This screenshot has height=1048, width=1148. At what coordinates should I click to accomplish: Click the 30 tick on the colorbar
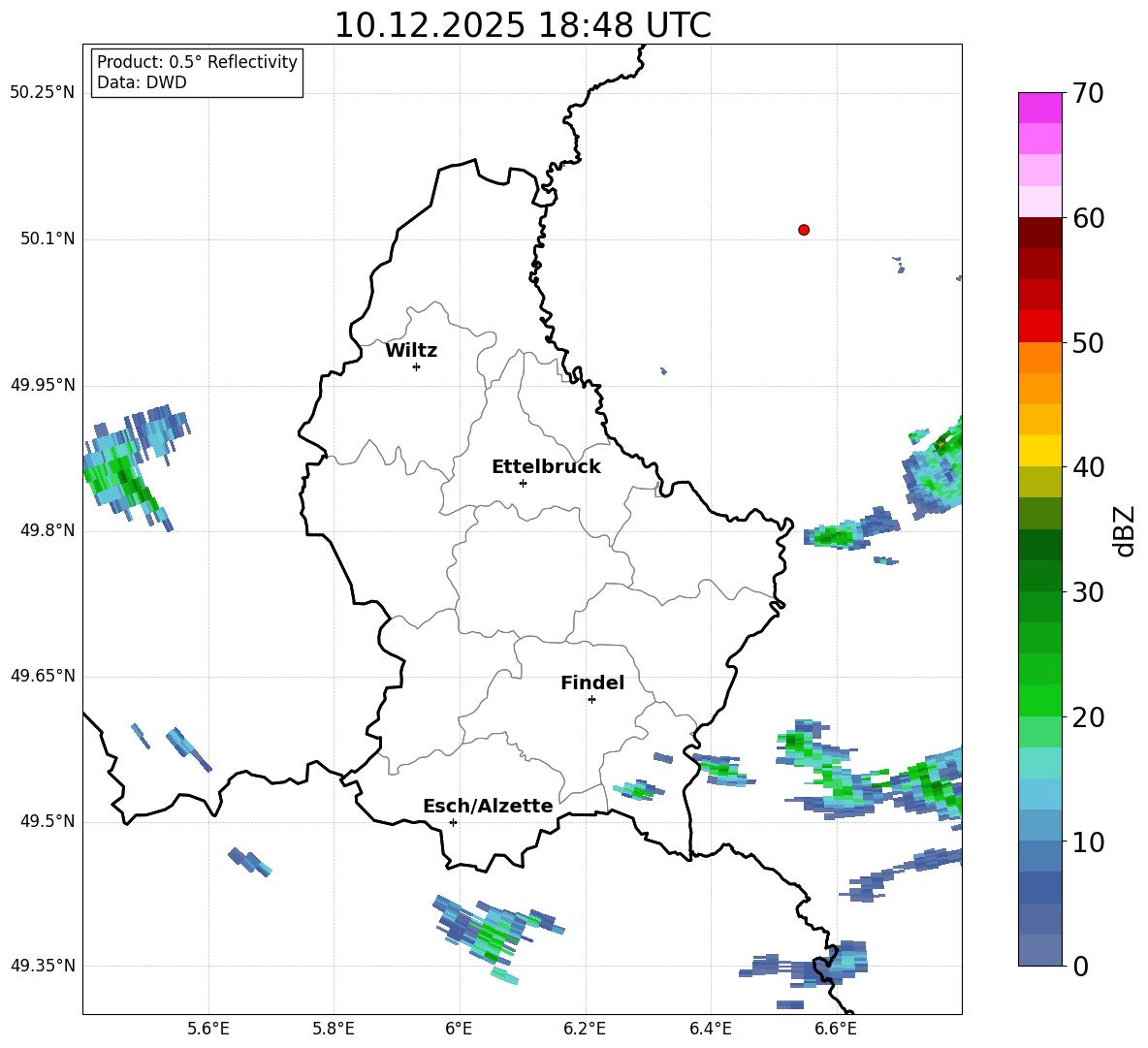tap(1088, 592)
